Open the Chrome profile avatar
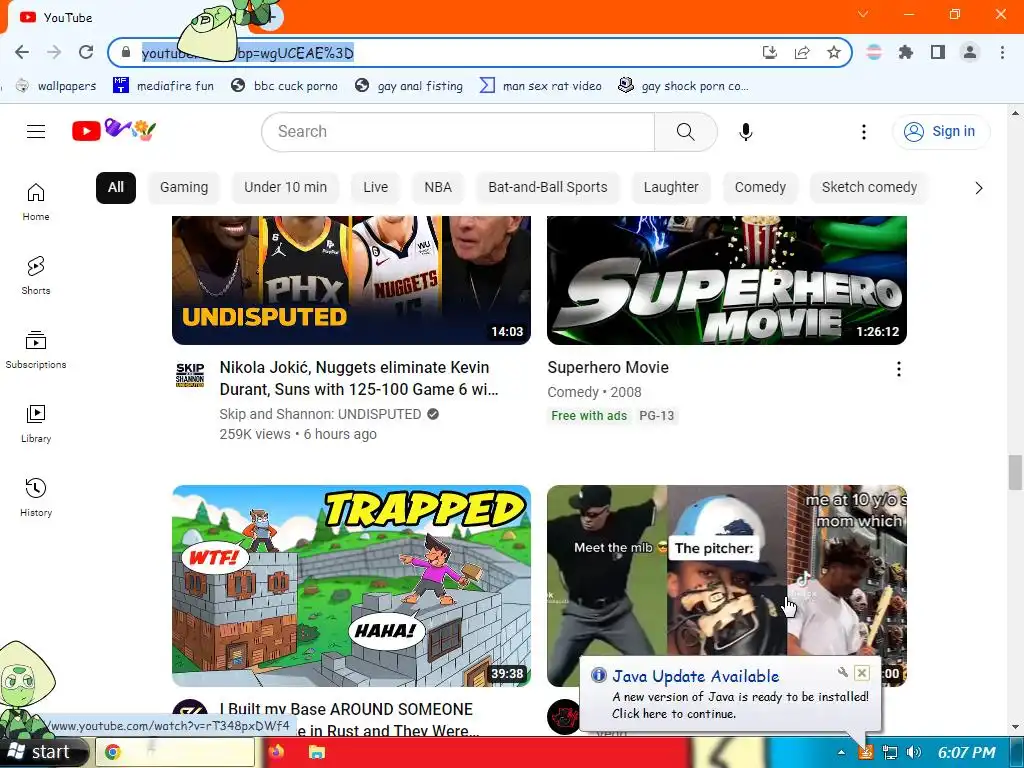1024x768 pixels. [970, 52]
